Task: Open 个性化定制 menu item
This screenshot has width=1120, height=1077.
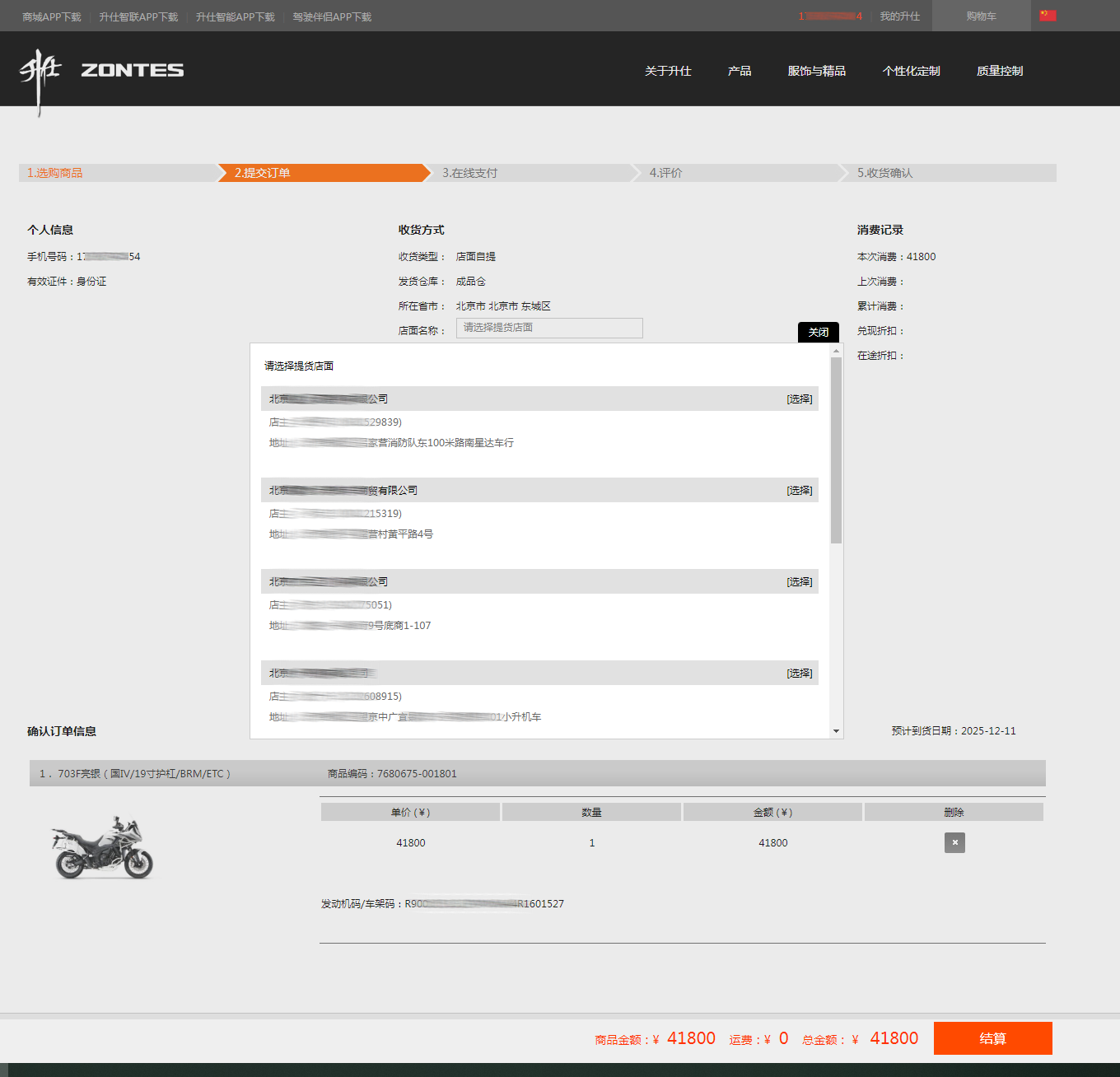Action: click(x=911, y=71)
